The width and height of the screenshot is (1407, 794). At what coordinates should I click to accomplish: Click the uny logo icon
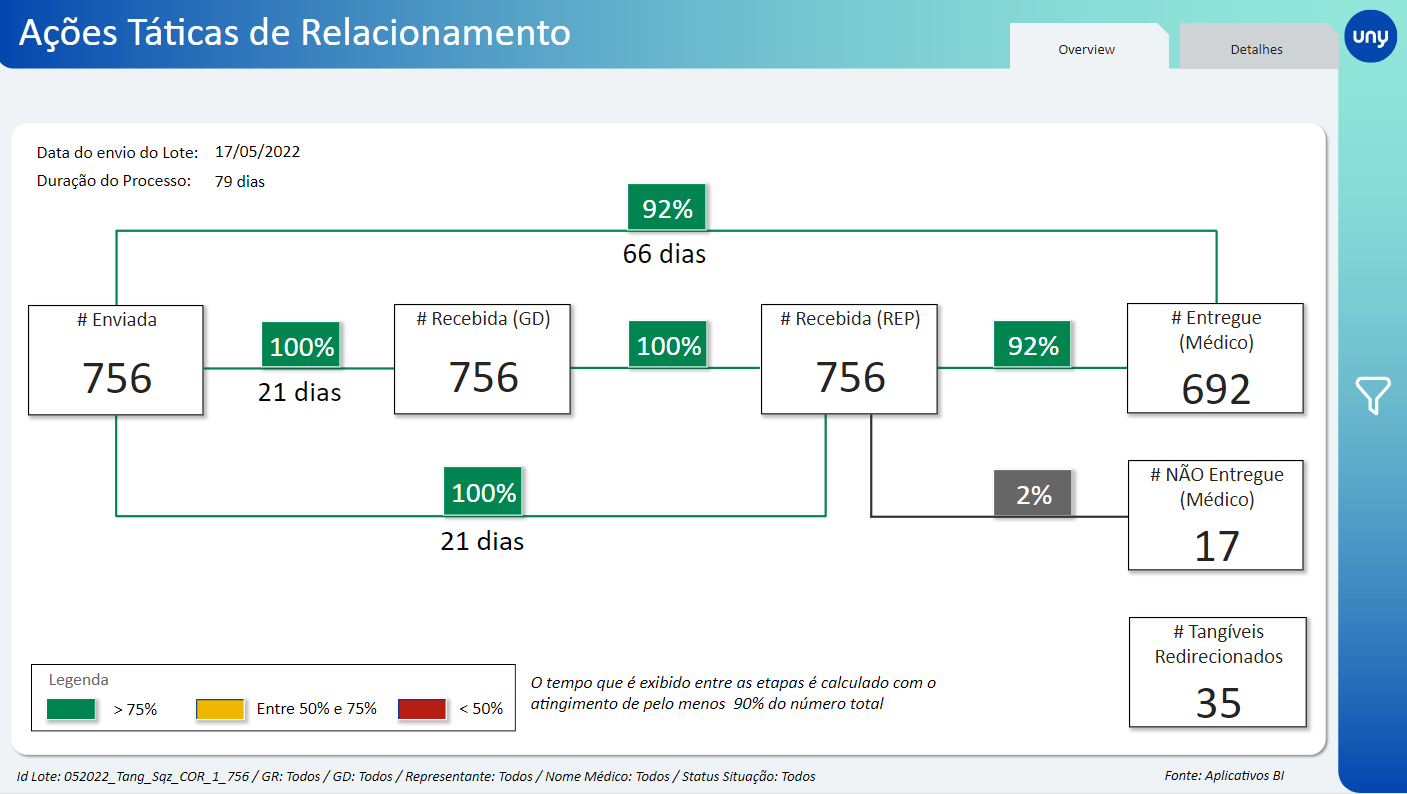click(1370, 37)
